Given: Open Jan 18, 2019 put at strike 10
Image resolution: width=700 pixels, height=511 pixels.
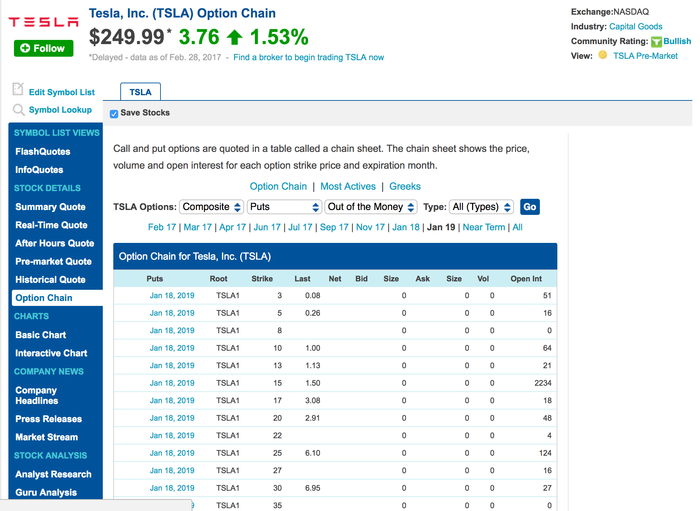Looking at the screenshot, I should (172, 348).
